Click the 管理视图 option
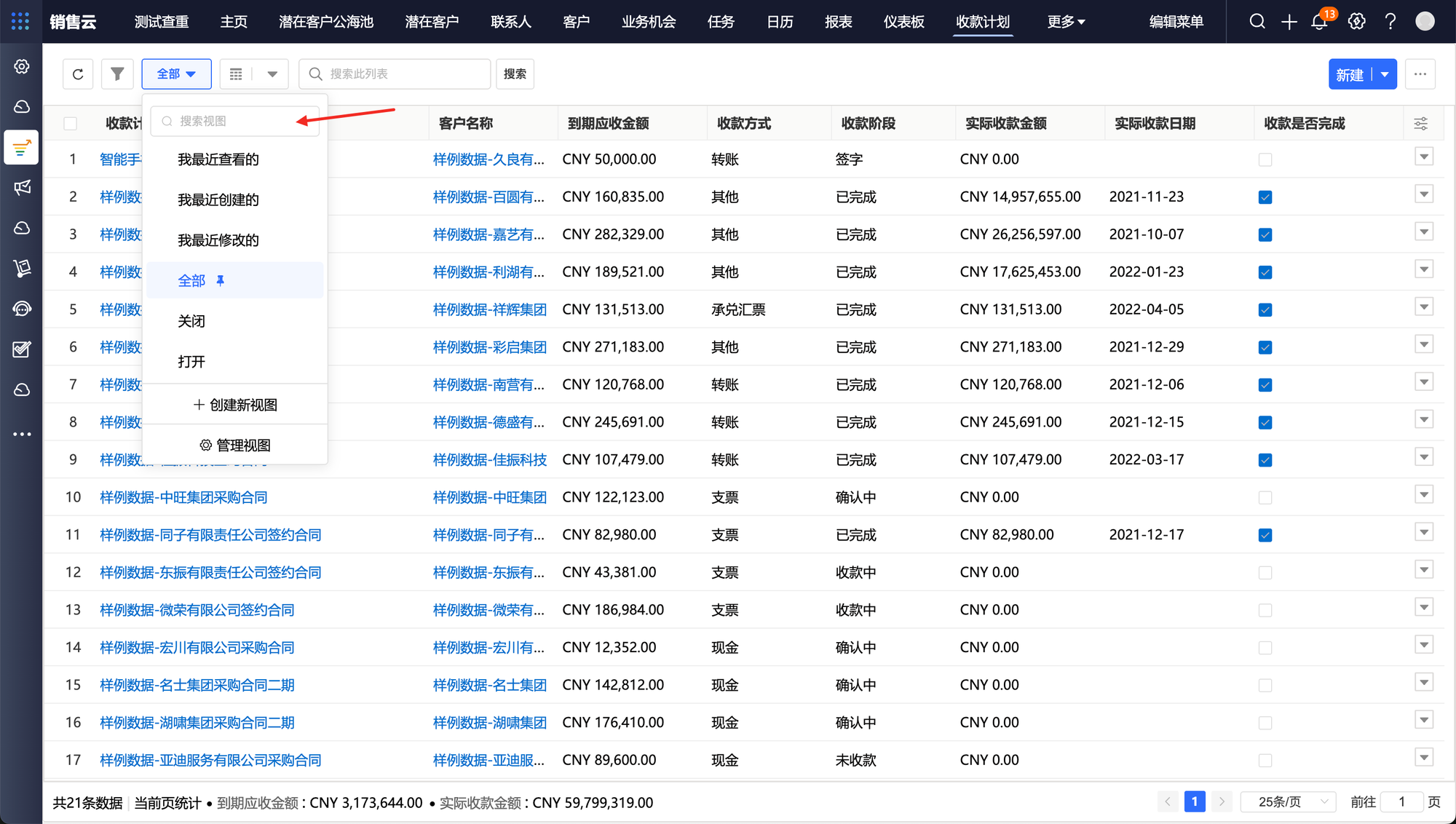This screenshot has width=1456, height=824. [x=235, y=445]
